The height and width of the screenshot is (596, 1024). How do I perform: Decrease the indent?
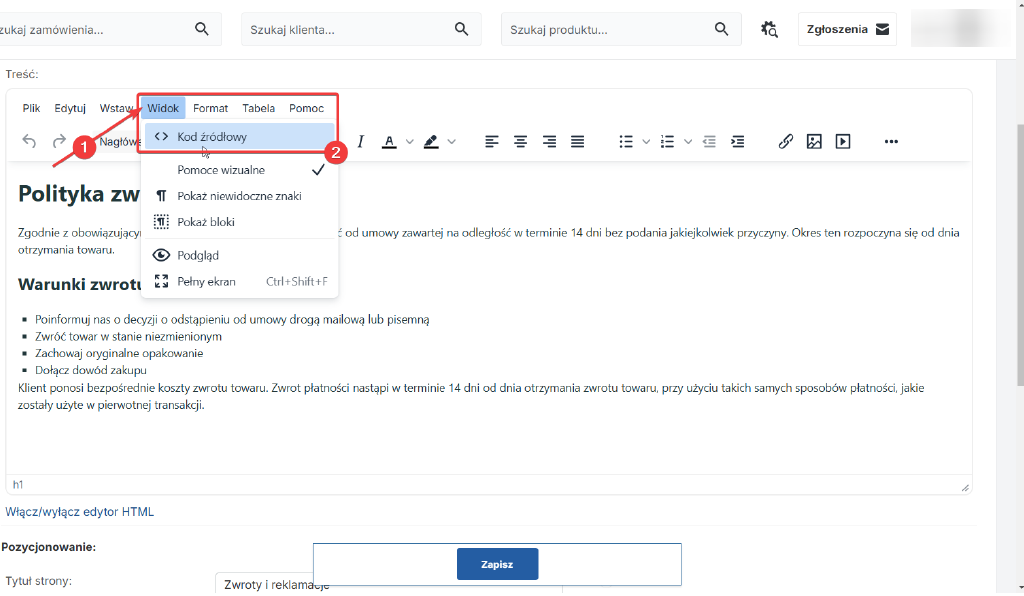coord(709,142)
